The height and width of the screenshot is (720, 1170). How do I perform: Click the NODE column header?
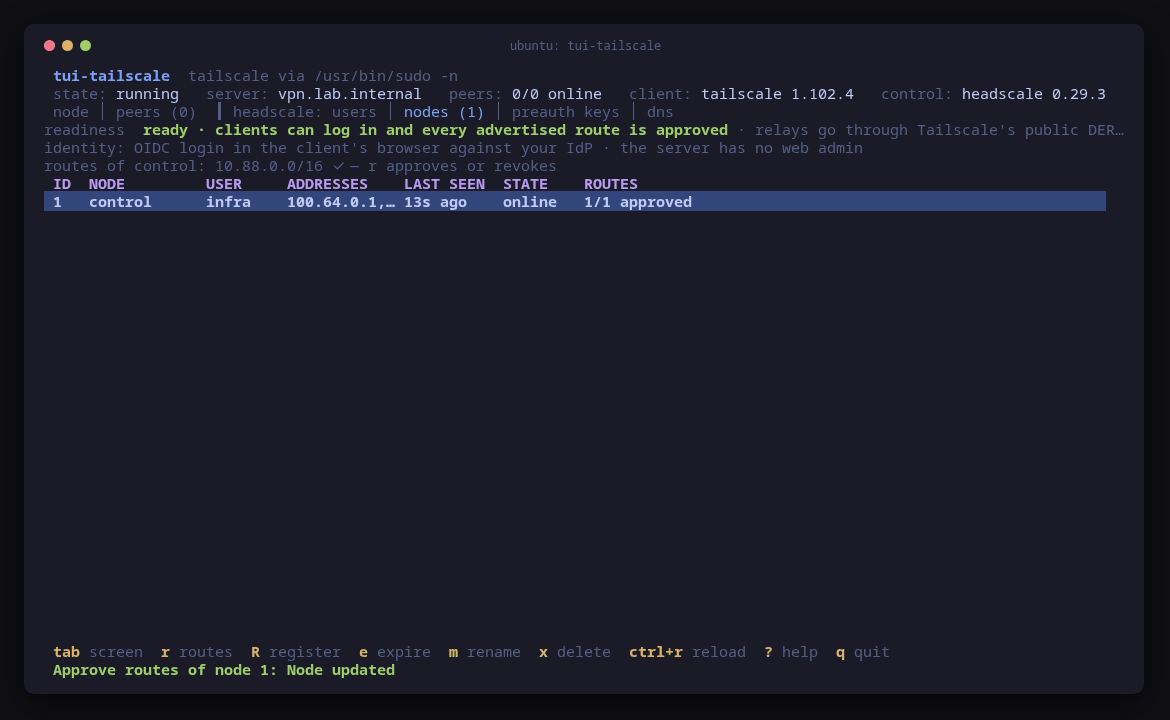[x=107, y=184]
